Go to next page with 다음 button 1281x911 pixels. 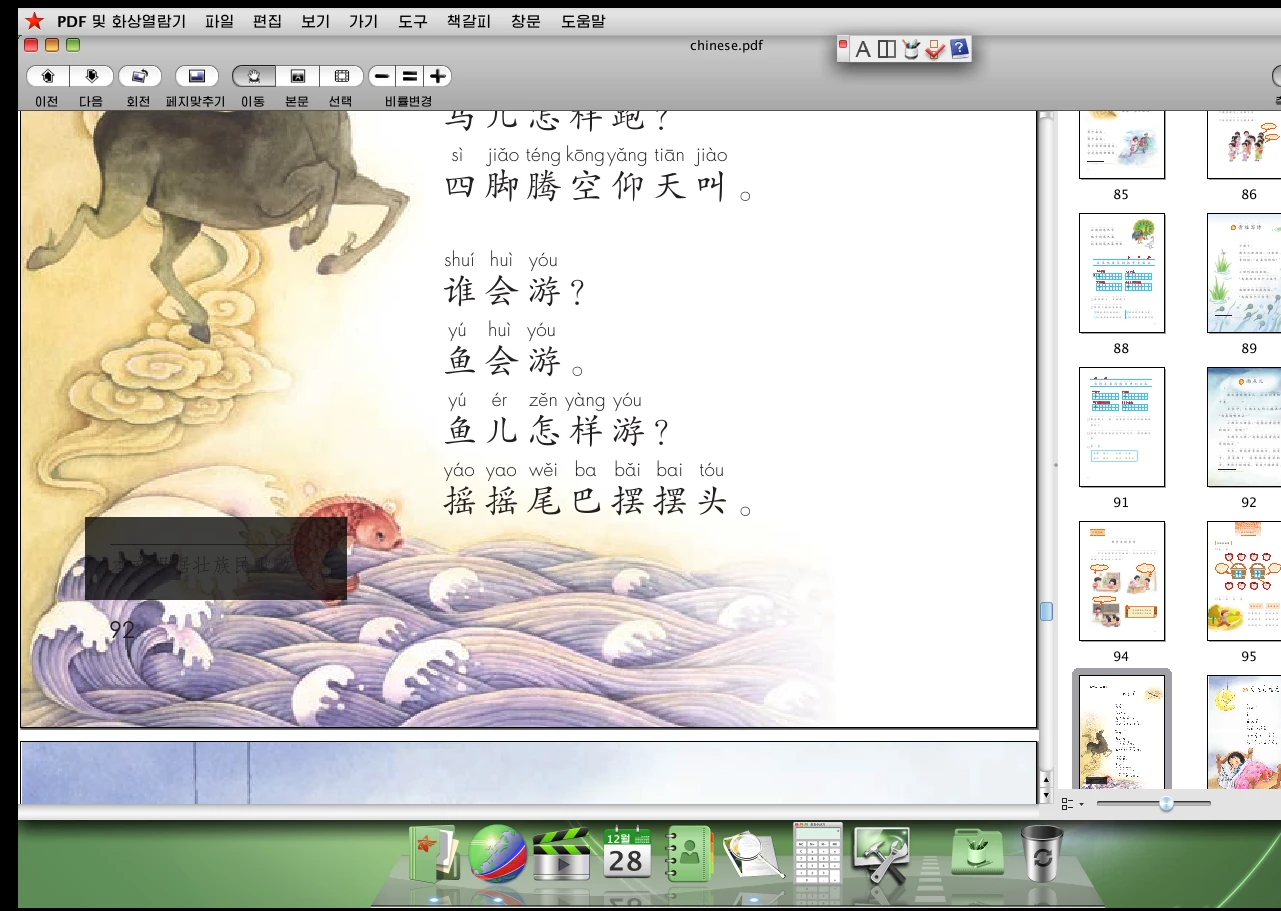pos(92,76)
